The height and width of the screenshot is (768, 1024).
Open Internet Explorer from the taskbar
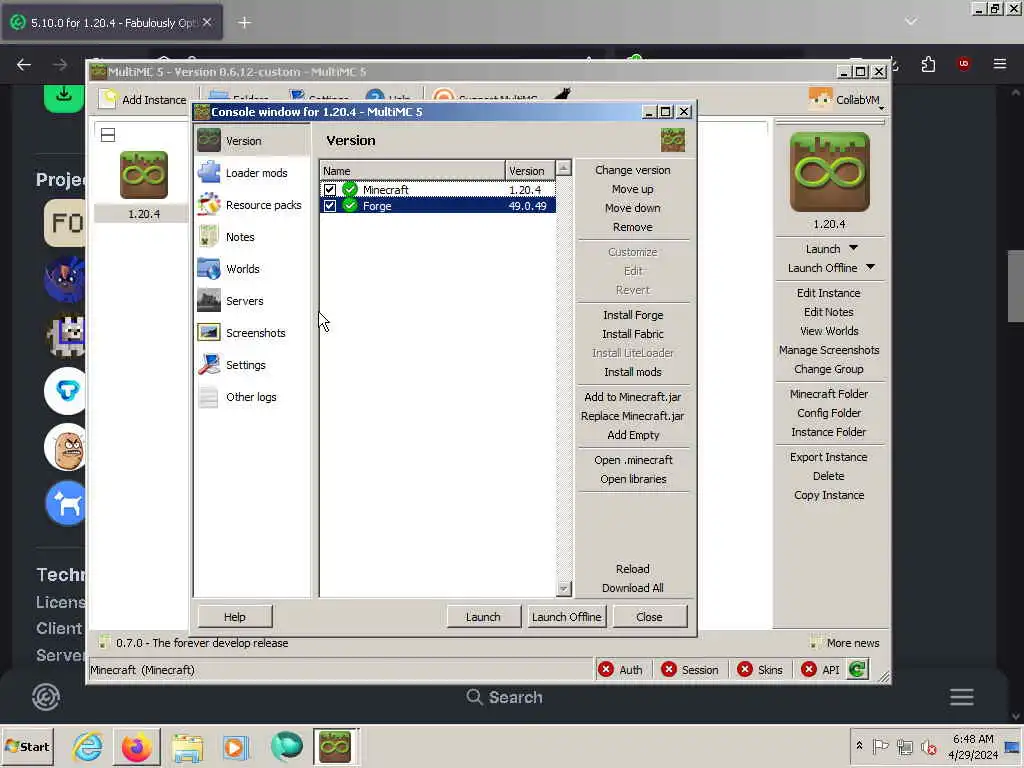coord(88,746)
